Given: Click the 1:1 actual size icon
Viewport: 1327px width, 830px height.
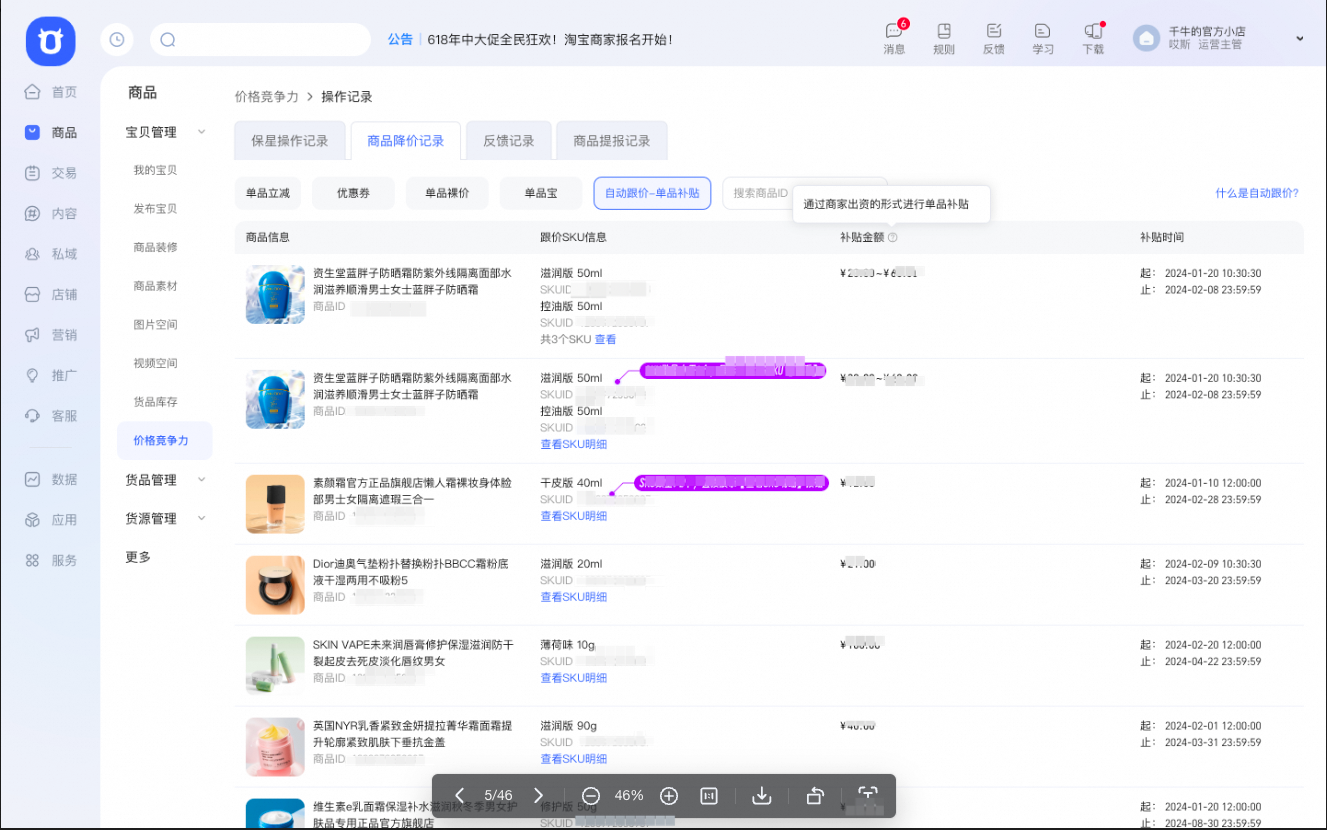Looking at the screenshot, I should 709,796.
